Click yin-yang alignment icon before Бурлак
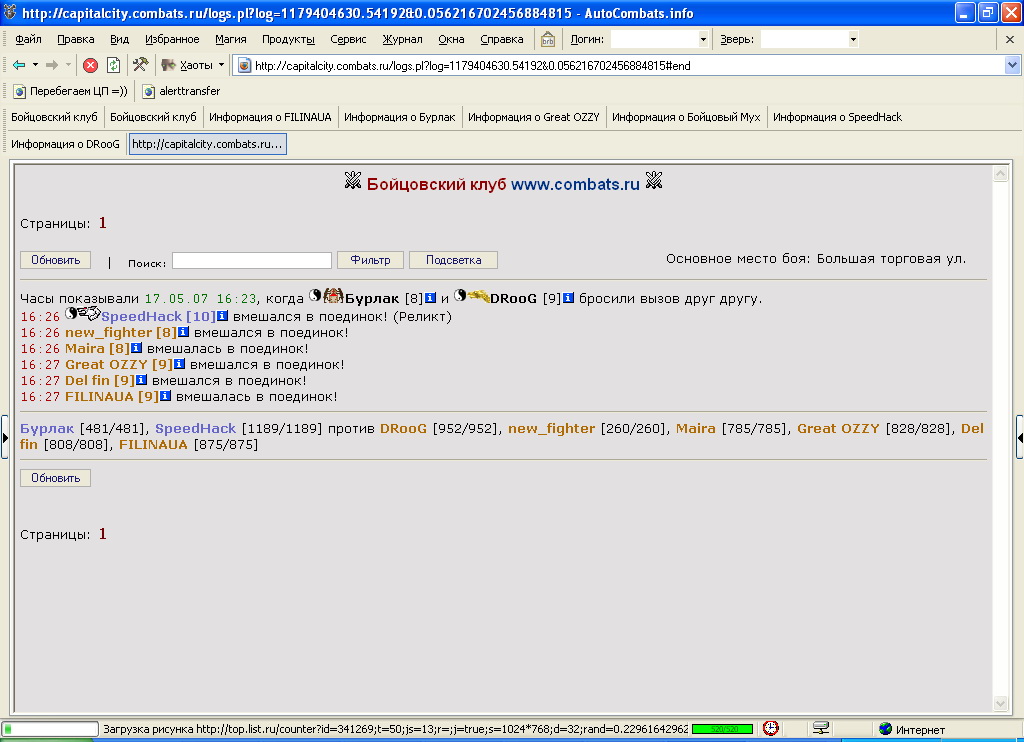Viewport: 1024px width, 742px height. point(315,295)
